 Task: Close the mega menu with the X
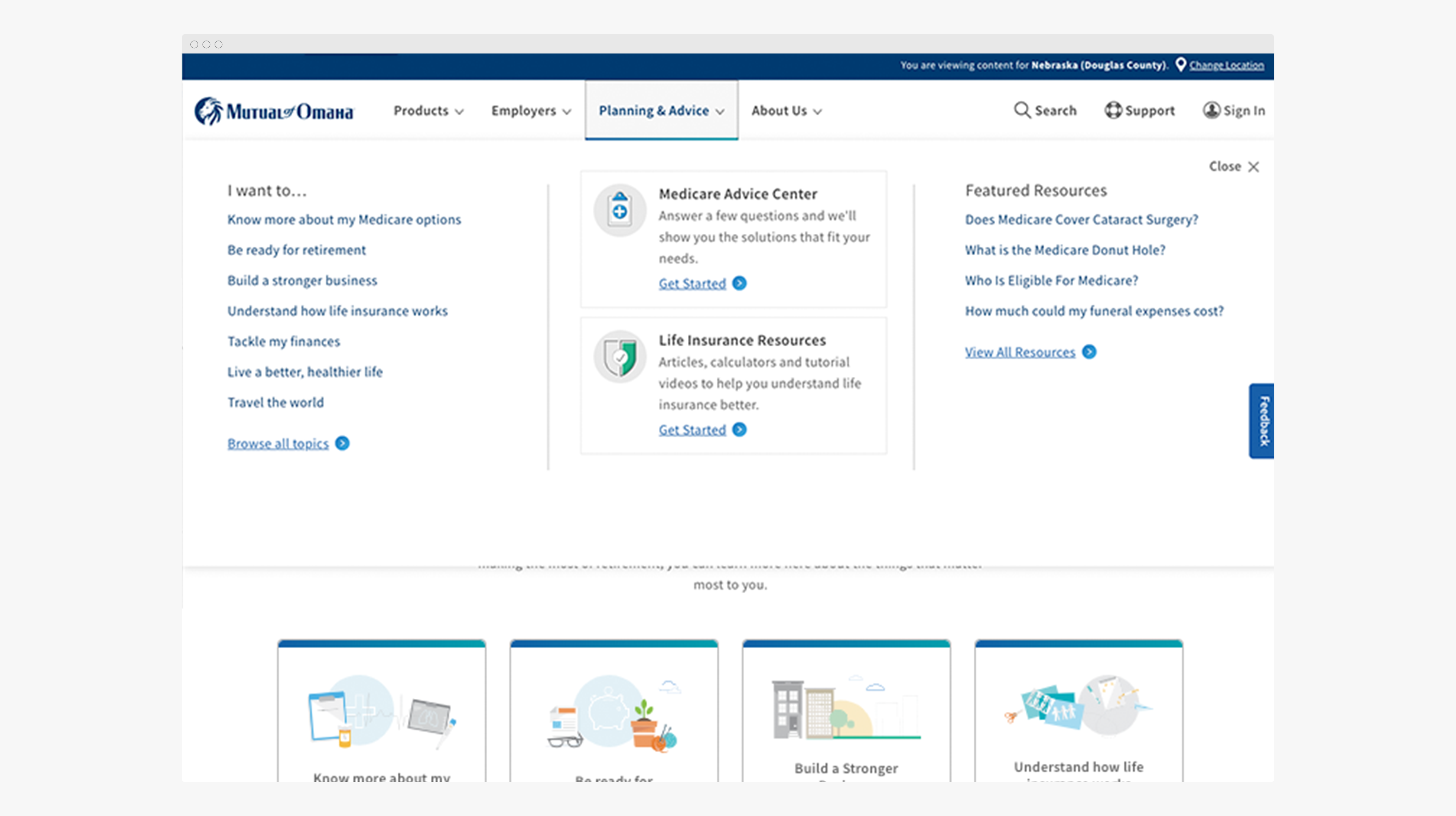(1253, 167)
